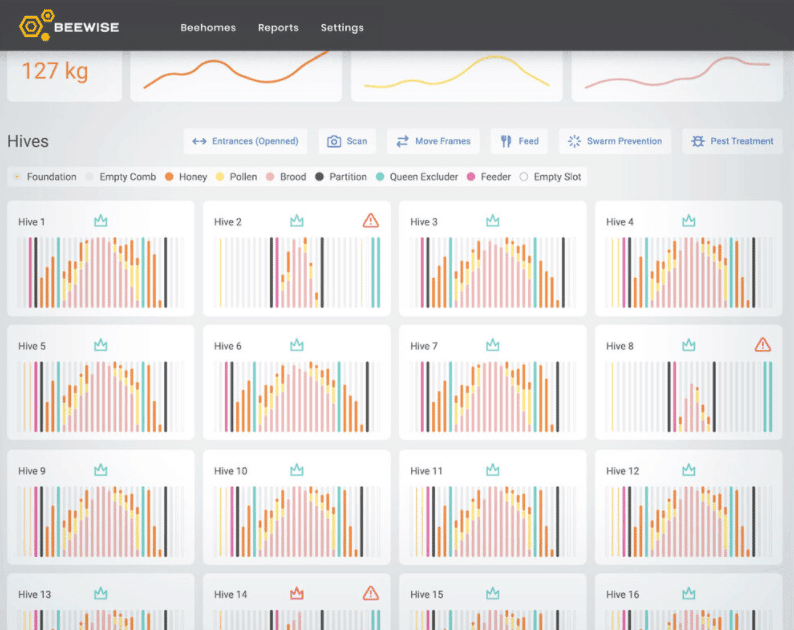
Task: Click the Hive 7 title
Action: (x=424, y=346)
